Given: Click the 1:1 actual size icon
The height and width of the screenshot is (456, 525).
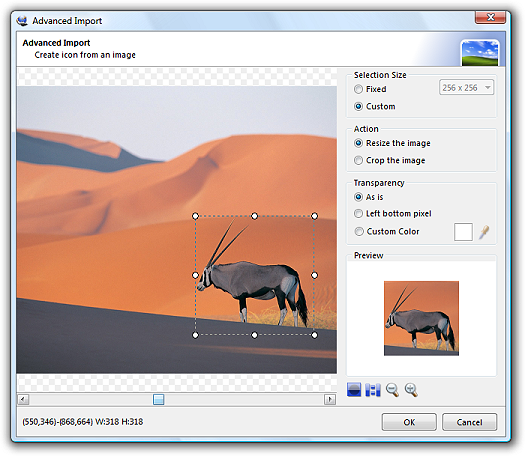Looking at the screenshot, I should pyautogui.click(x=373, y=390).
